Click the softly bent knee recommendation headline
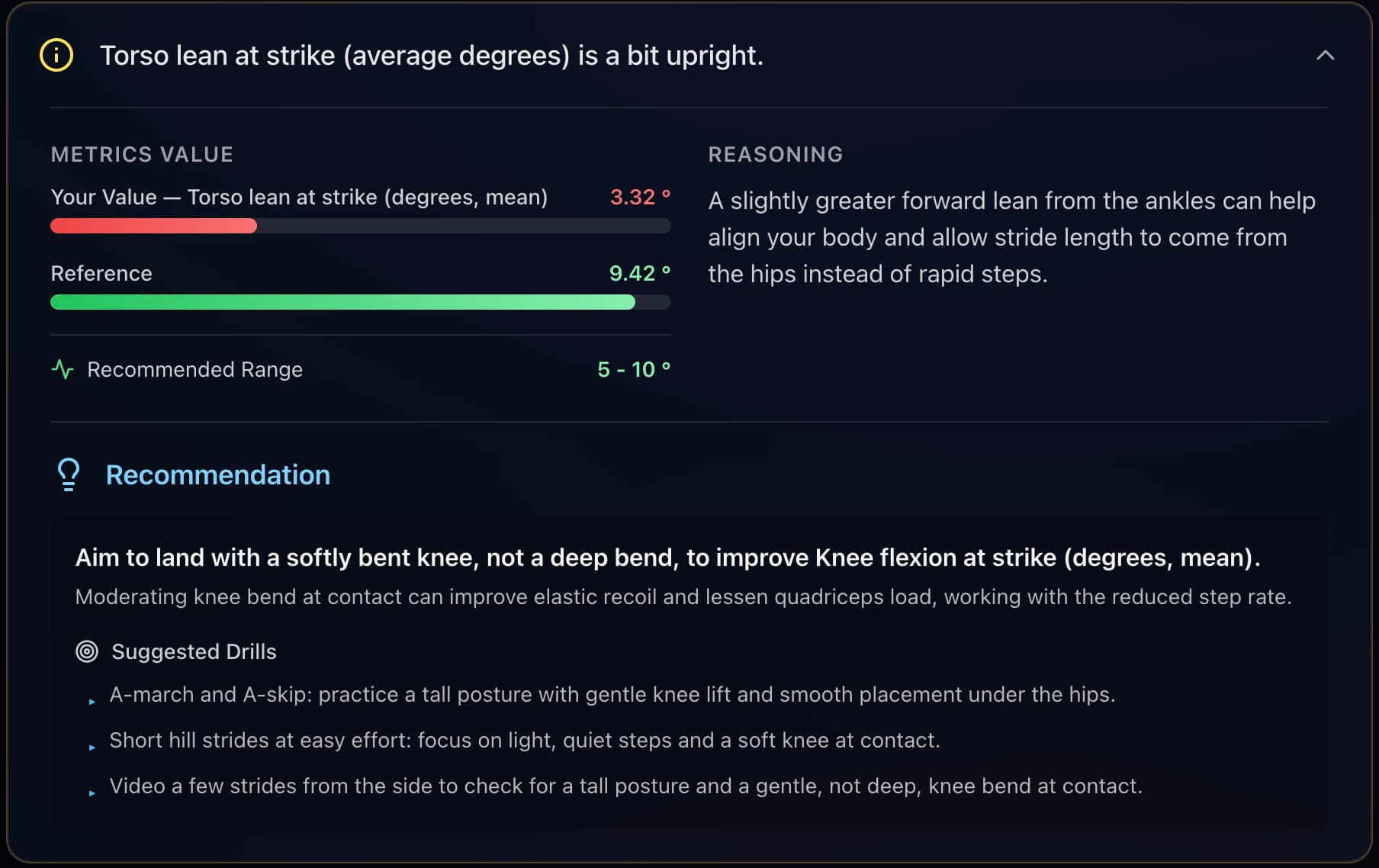The height and width of the screenshot is (868, 1379). [x=667, y=558]
